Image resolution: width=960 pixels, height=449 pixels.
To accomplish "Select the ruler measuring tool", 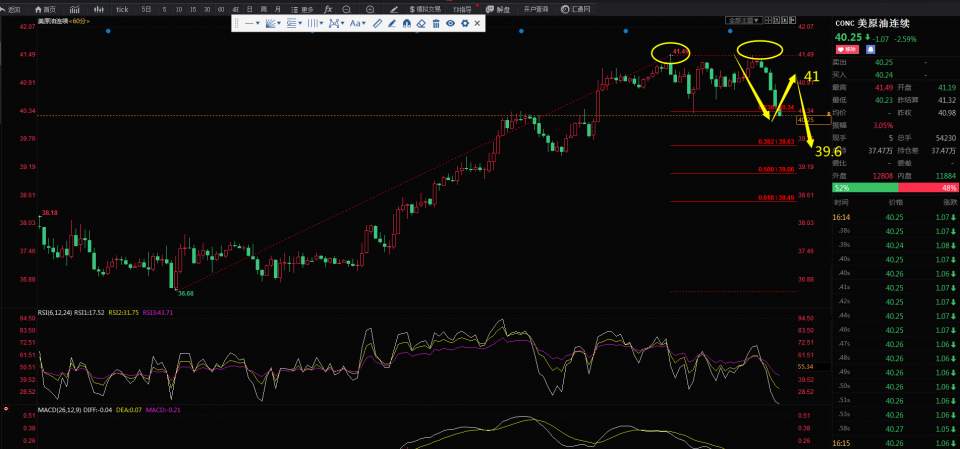I will pyautogui.click(x=378, y=23).
